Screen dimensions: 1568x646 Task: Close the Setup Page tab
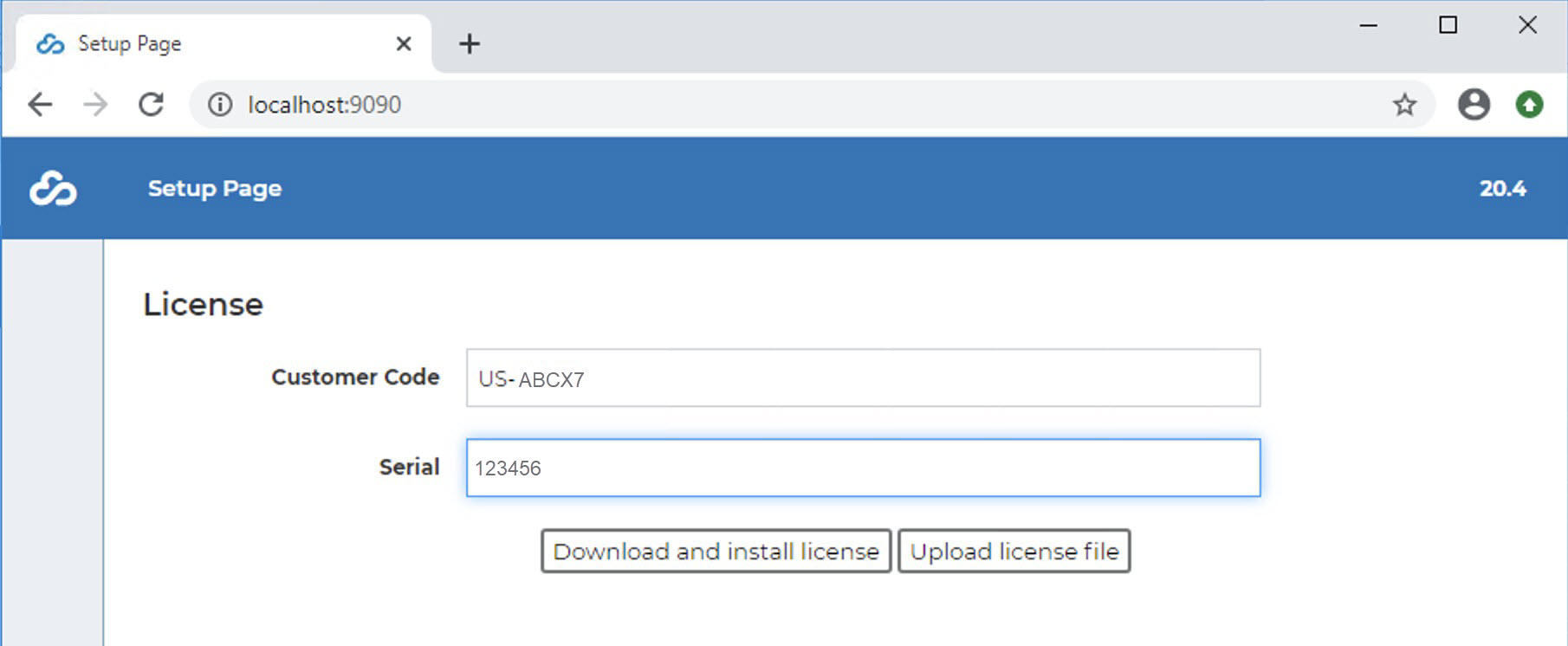point(403,43)
